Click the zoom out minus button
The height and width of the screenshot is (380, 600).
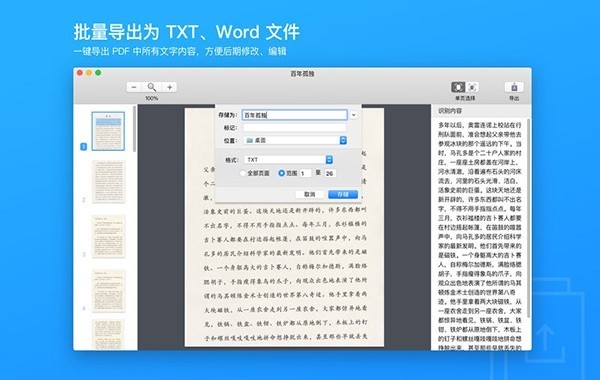click(x=134, y=87)
